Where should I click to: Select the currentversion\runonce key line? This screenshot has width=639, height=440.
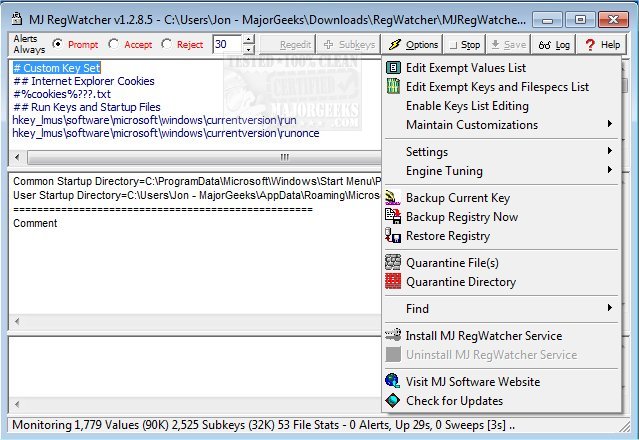coord(166,133)
